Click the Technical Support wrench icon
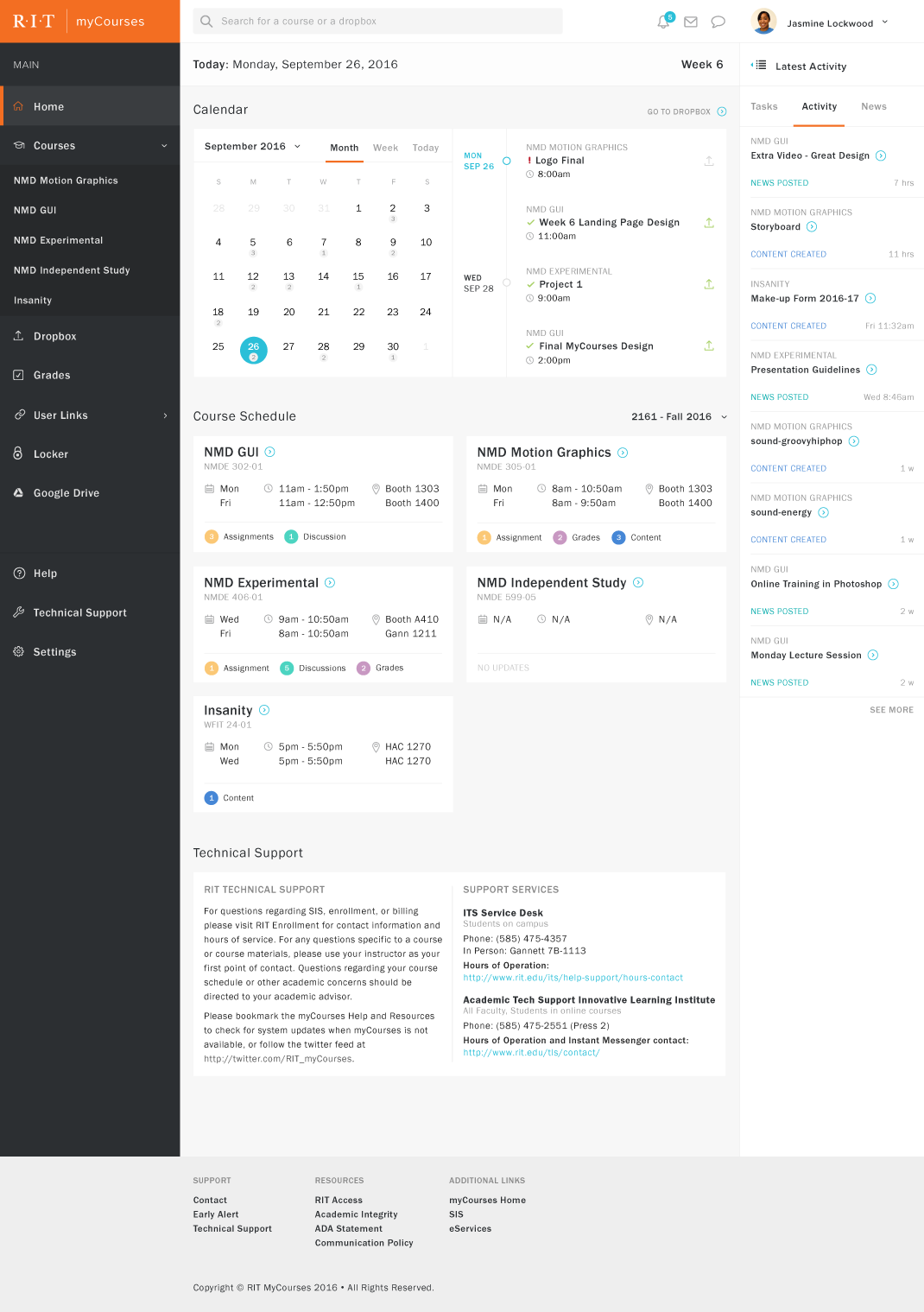Viewport: 924px width, 1312px height. coord(18,612)
